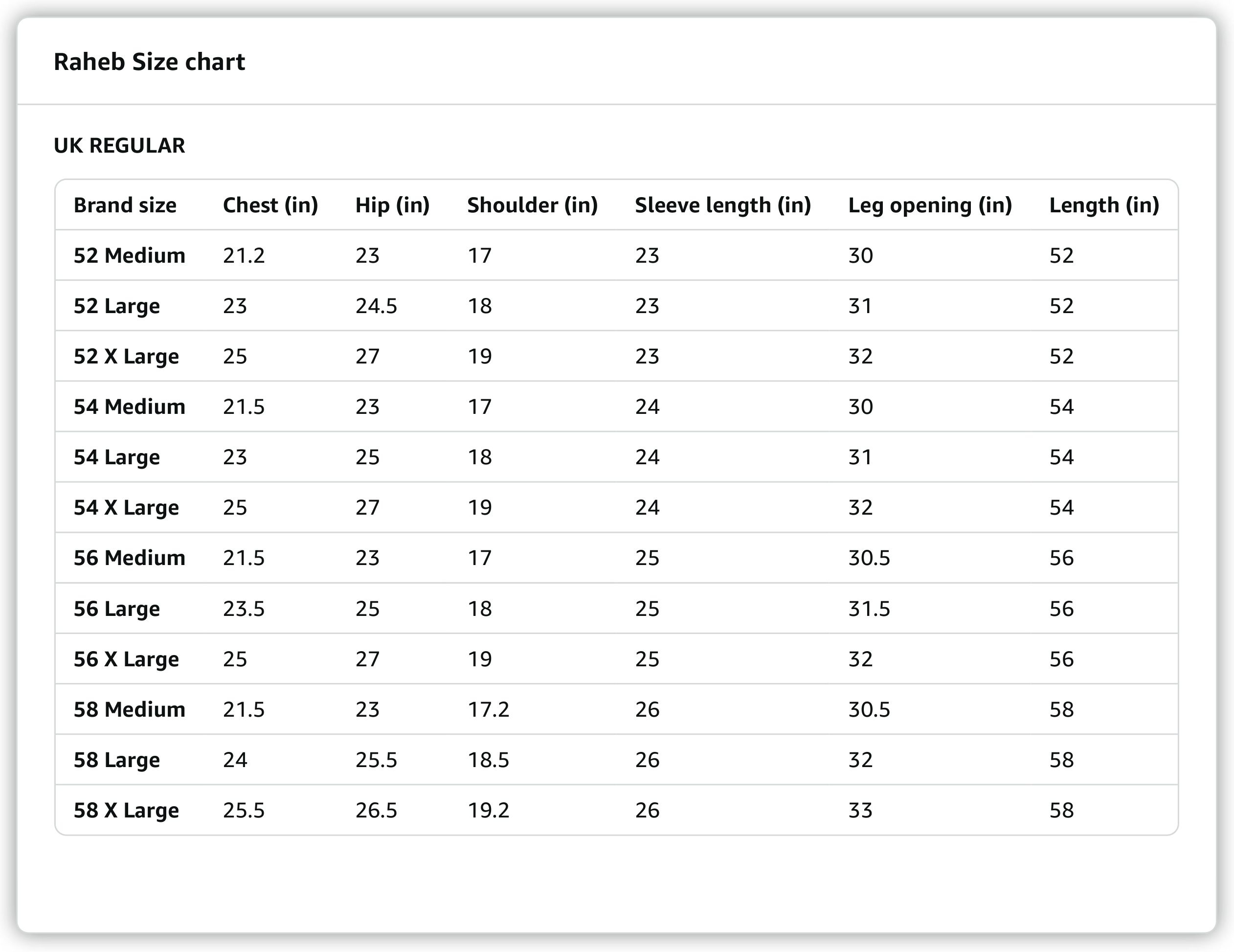Click the 56 Large row label

point(116,609)
